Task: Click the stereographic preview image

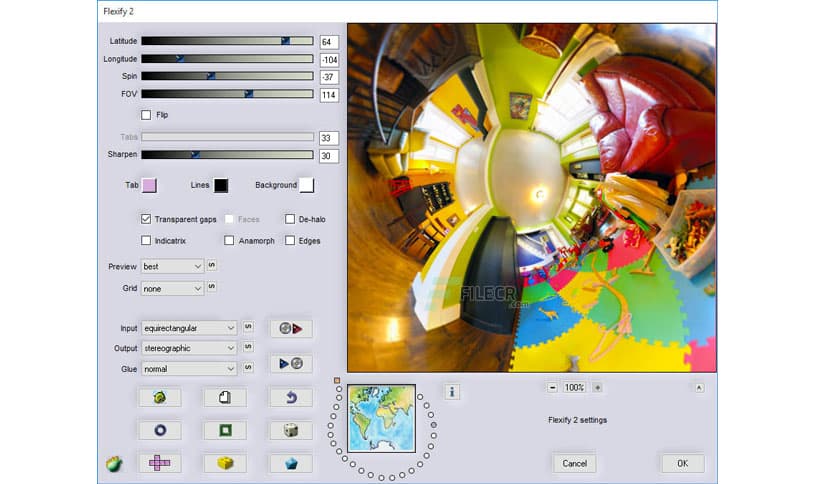Action: (x=532, y=197)
